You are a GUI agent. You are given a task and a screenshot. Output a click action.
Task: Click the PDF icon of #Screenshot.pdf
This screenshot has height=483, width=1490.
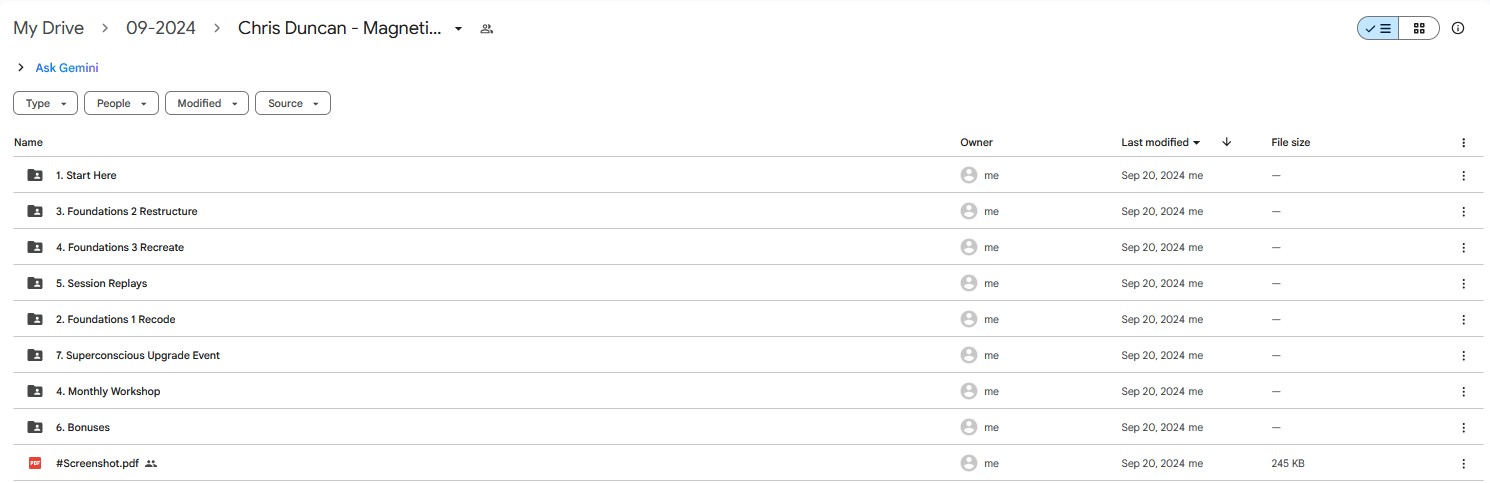click(35, 463)
